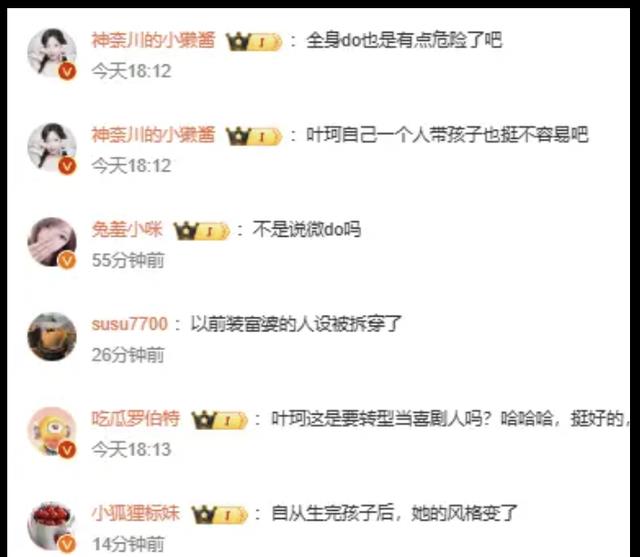Screen dimensions: 640x557
Task: Open username 吃瓜罗伯特
Action: pos(136,419)
